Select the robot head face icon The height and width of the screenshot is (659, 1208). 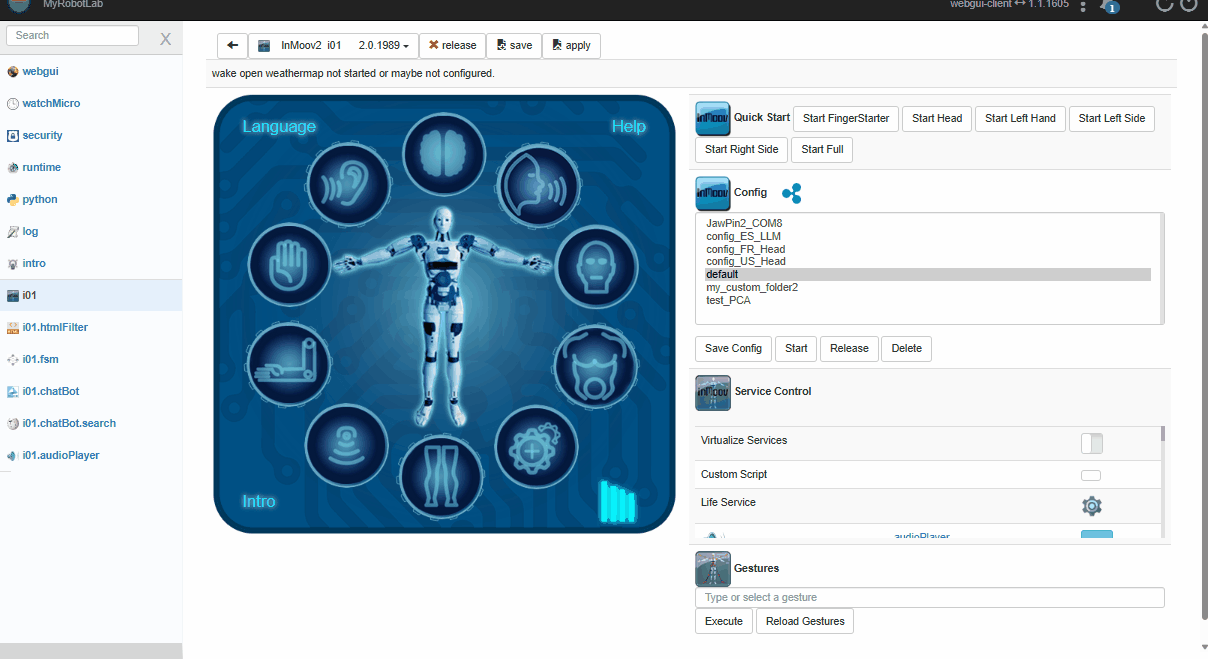pos(596,268)
